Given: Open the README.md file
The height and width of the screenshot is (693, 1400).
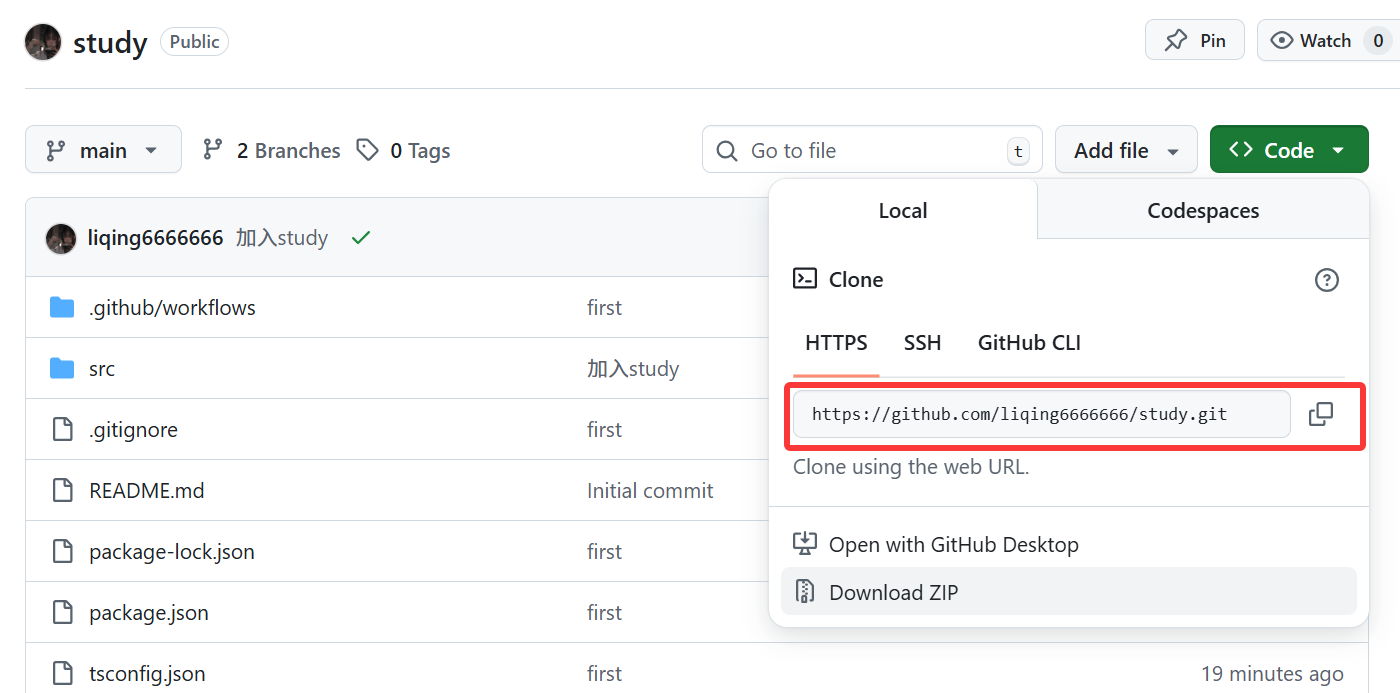Looking at the screenshot, I should click(x=146, y=491).
